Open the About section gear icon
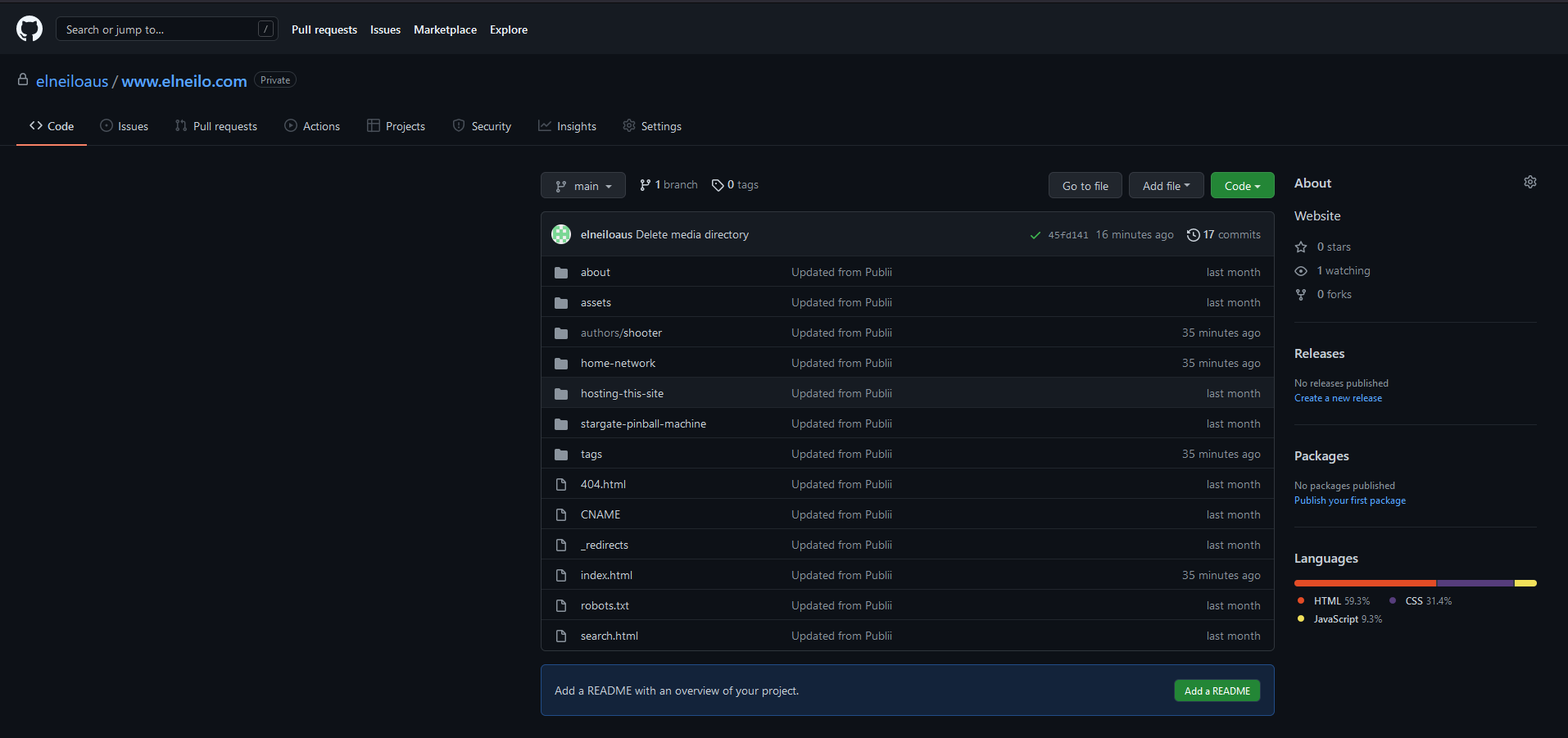The width and height of the screenshot is (1568, 738). coord(1529,182)
